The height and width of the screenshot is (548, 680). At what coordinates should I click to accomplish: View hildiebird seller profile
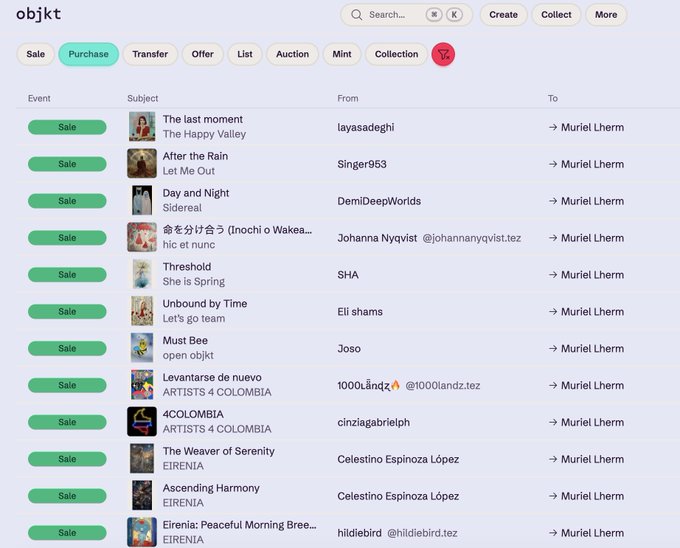360,532
